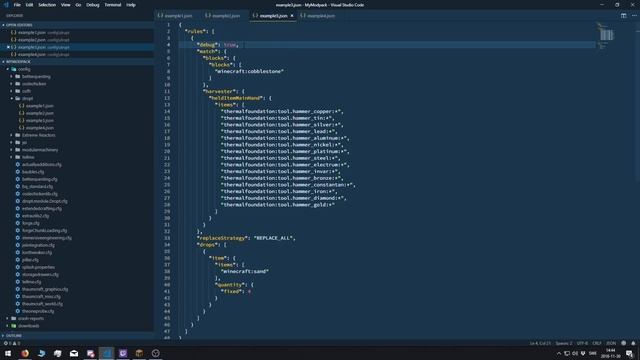
Task: Expand the downloads folder
Action: 8,326
